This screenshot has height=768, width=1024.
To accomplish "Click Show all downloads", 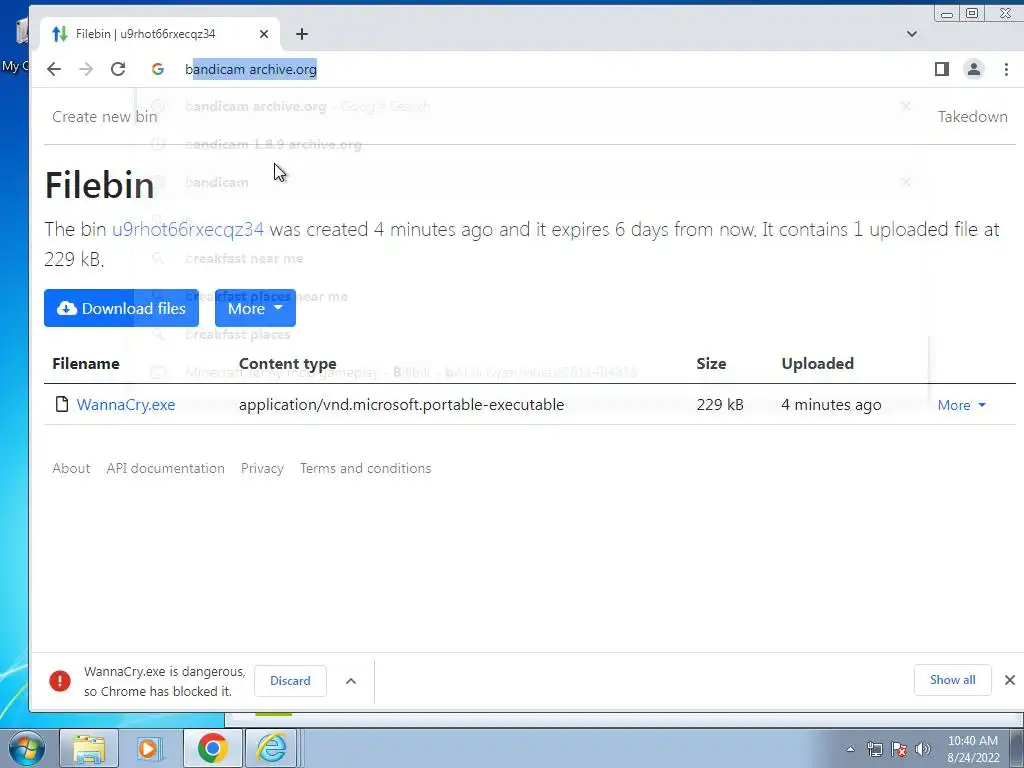I will 952,680.
